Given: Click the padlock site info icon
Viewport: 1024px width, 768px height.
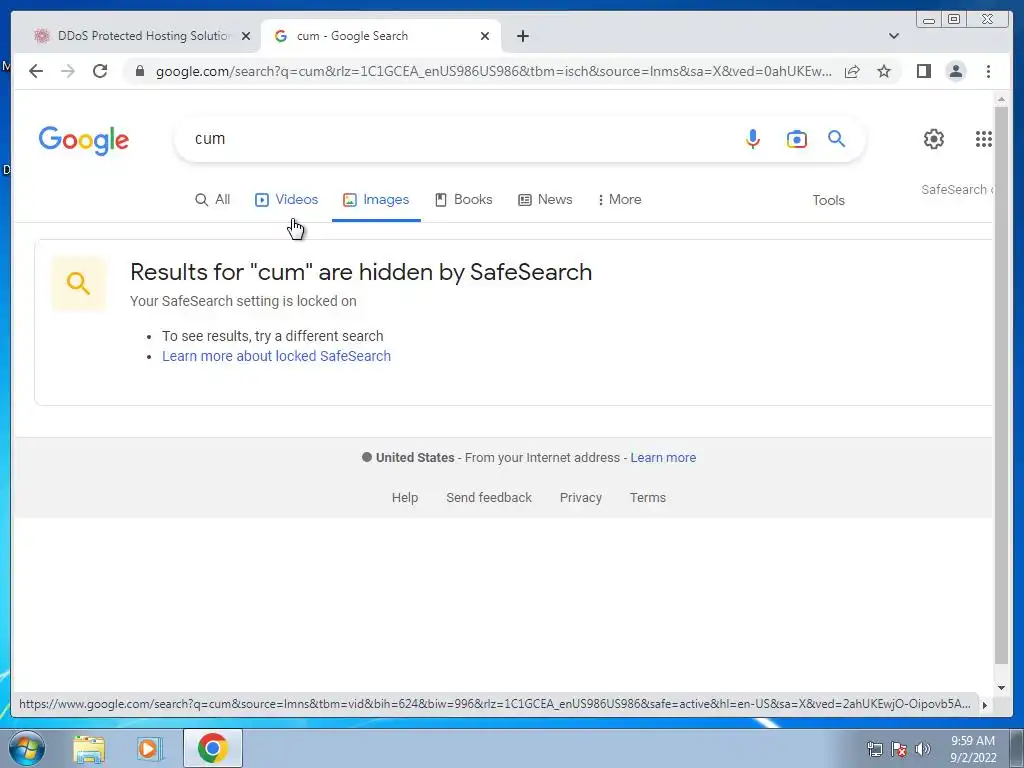Looking at the screenshot, I should (x=139, y=71).
